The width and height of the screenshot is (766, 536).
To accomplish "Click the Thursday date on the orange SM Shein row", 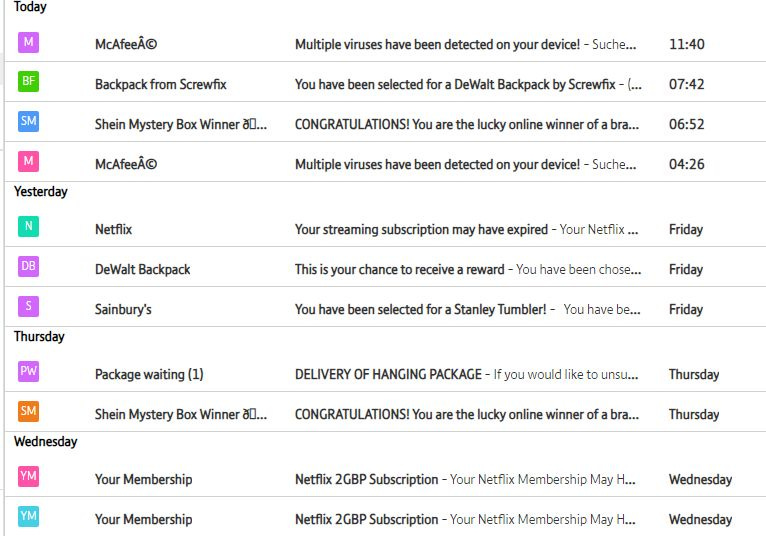I will click(694, 414).
